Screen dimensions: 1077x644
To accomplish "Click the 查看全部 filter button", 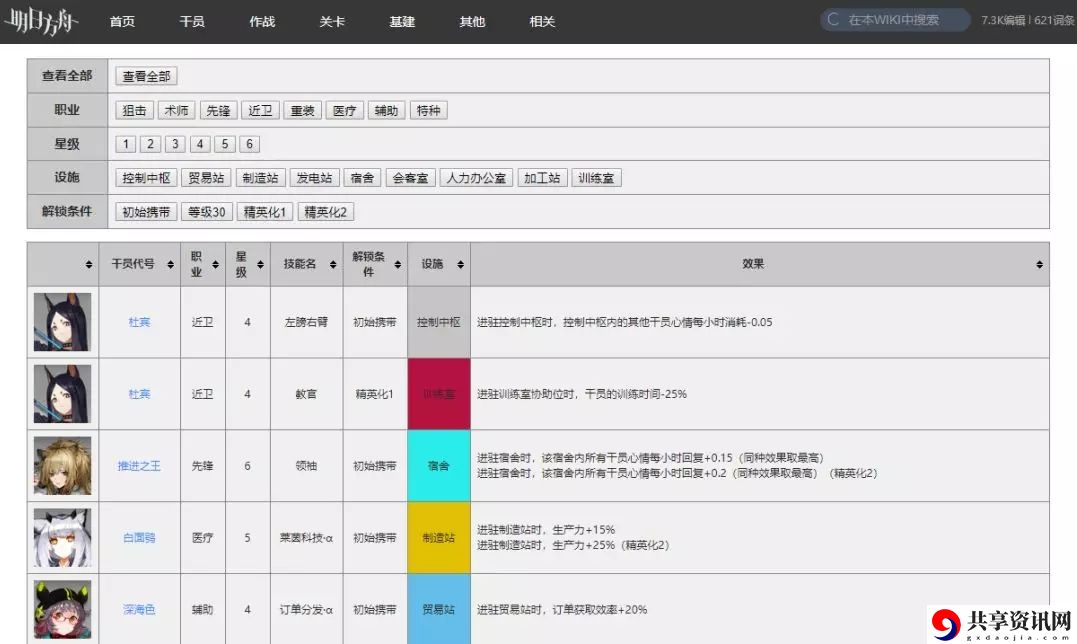I will 146,76.
